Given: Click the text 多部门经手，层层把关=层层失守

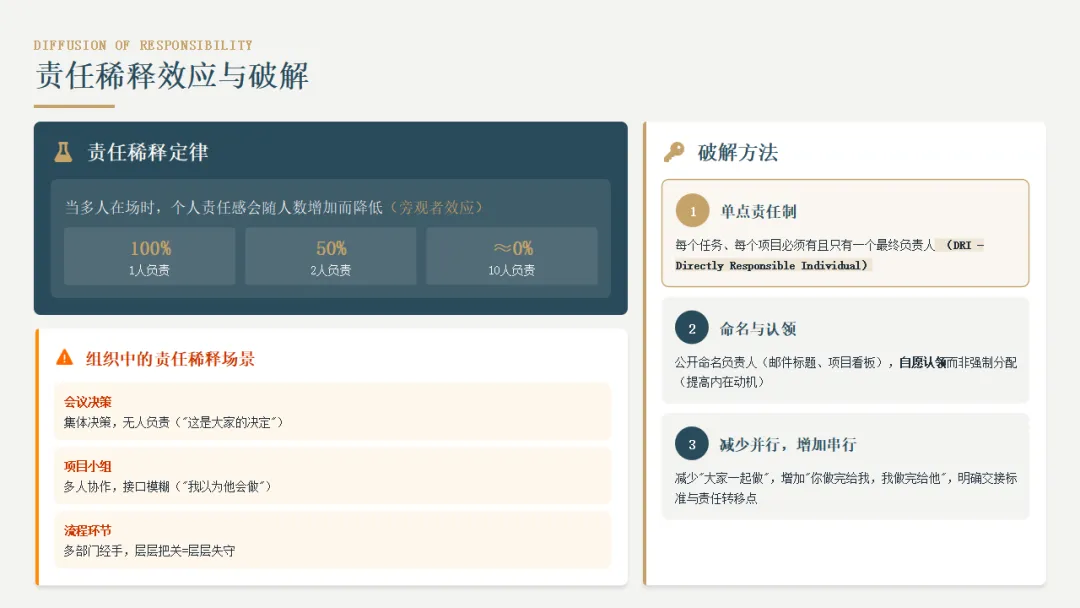Looking at the screenshot, I should tap(149, 550).
